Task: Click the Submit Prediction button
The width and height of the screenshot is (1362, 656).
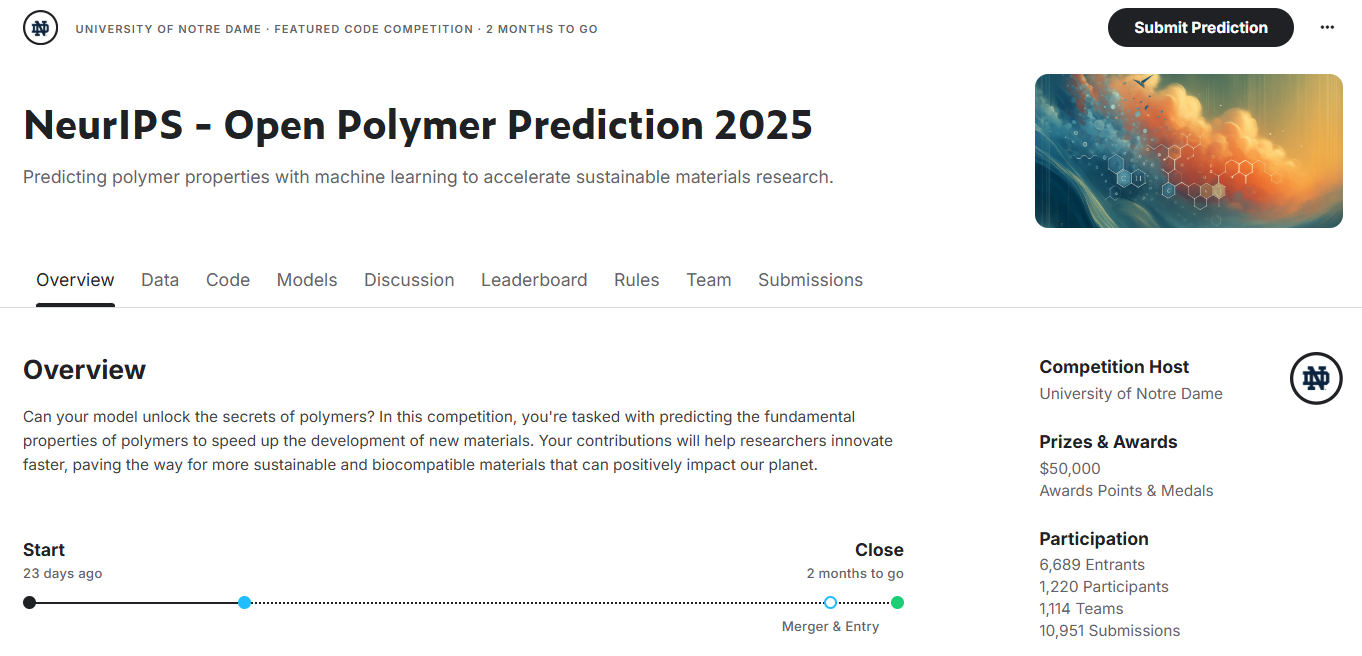Action: 1200,27
